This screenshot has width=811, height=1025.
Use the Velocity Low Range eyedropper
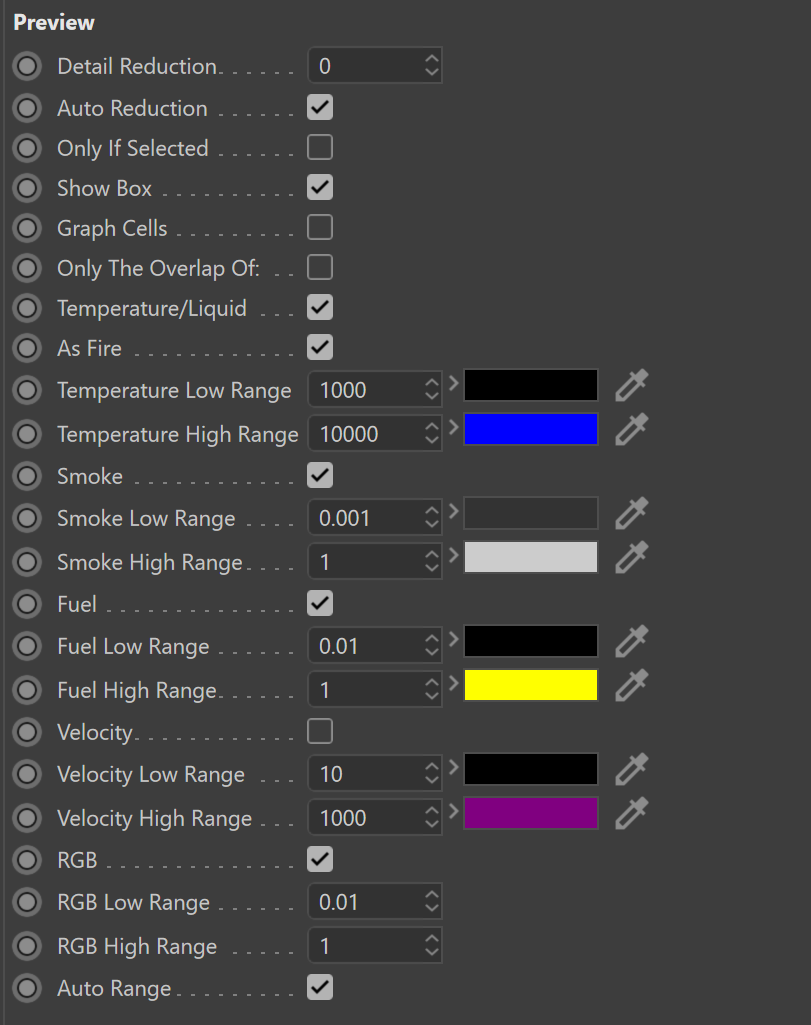pos(631,769)
